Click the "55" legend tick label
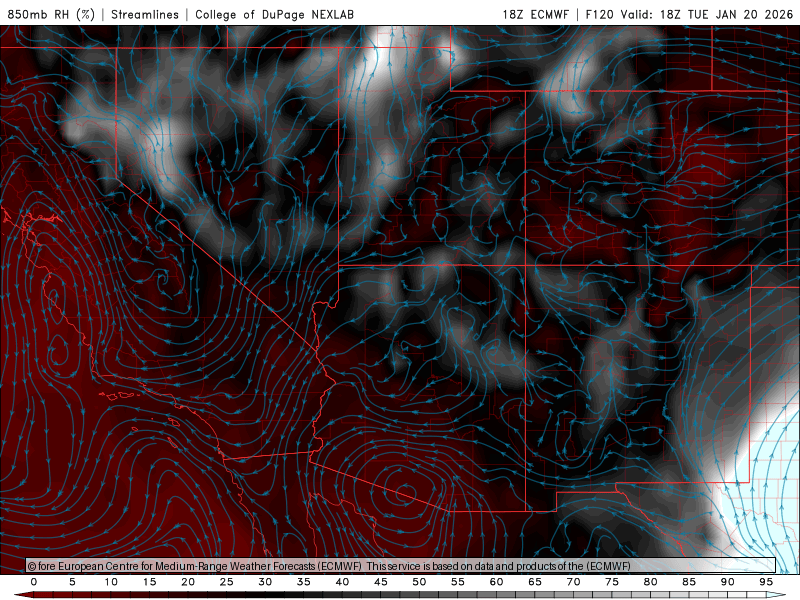 click(458, 582)
